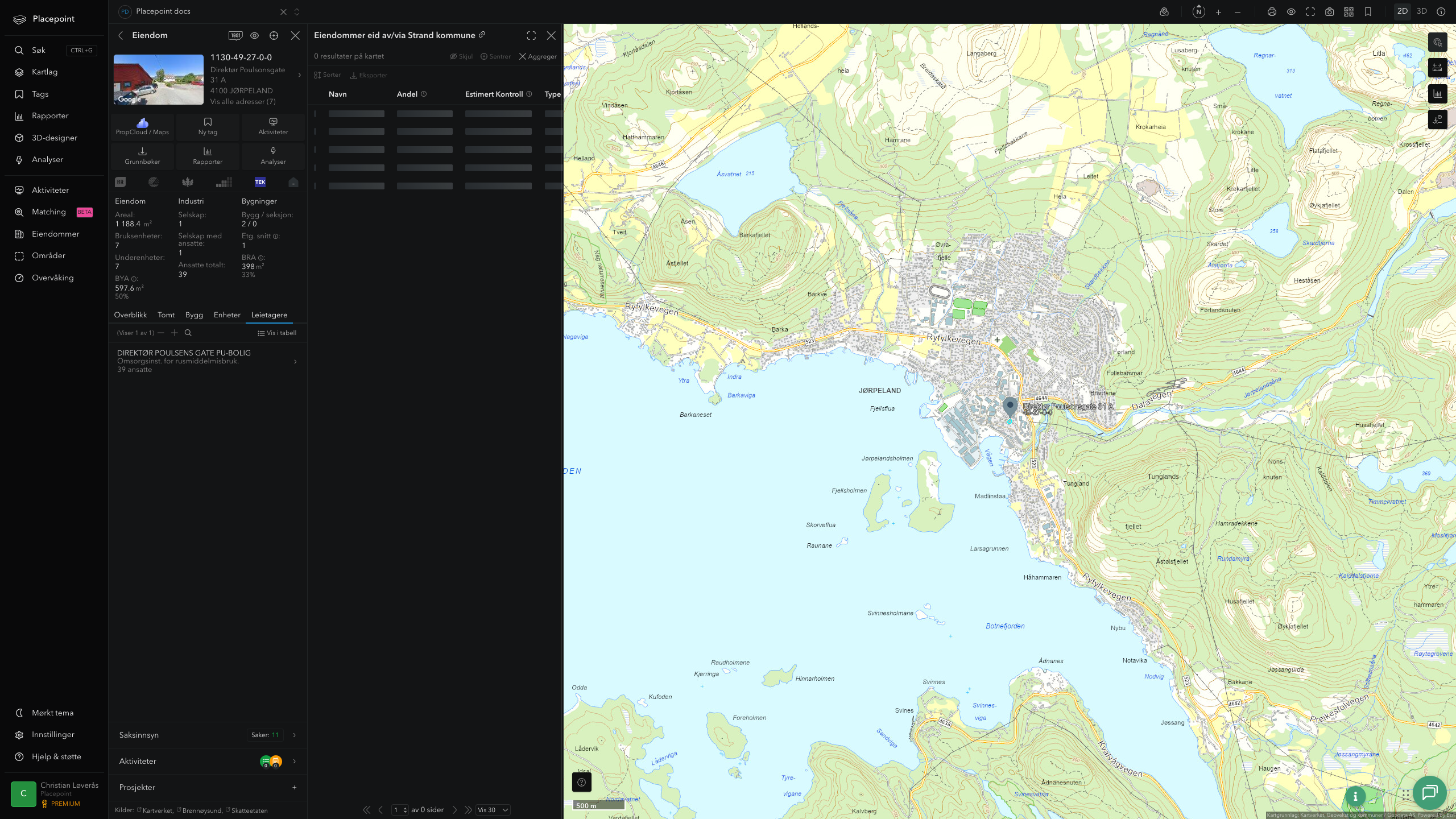Screen dimensions: 1456x819
Task: Turn off Aggreger aggregation
Action: coord(537,56)
